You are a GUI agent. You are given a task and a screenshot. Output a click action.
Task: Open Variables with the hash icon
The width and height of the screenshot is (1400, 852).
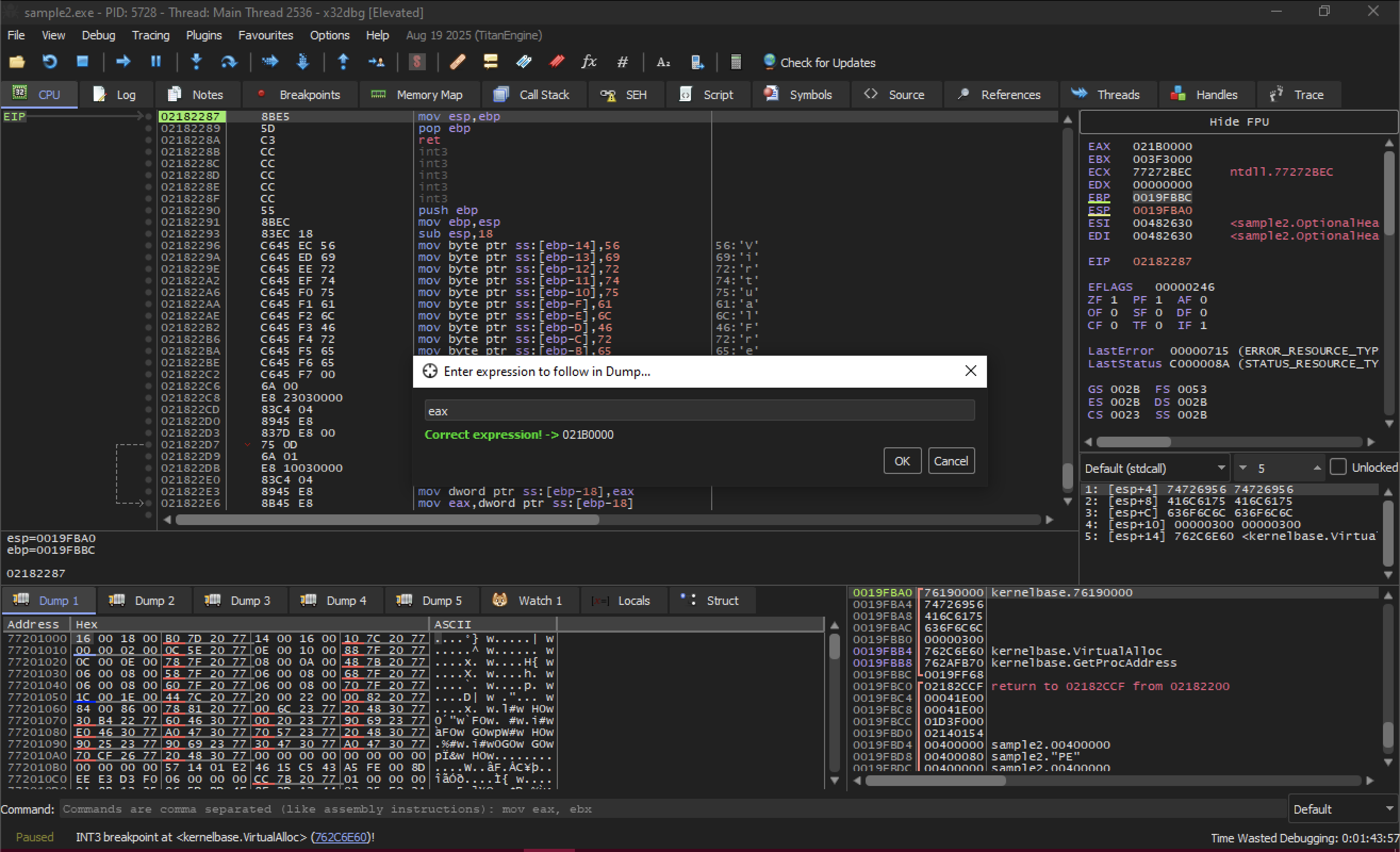click(623, 62)
